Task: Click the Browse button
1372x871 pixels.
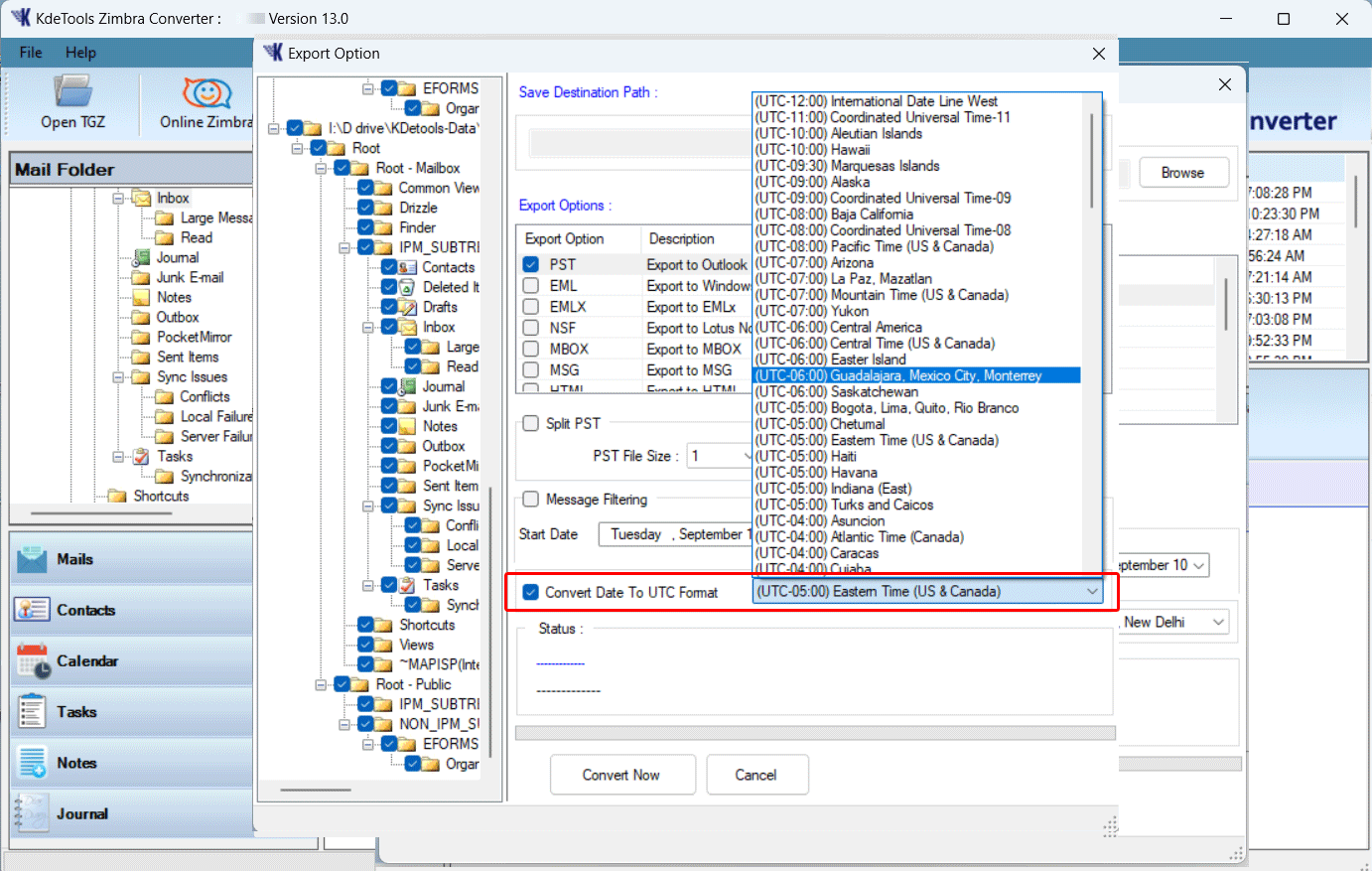Action: click(1183, 172)
